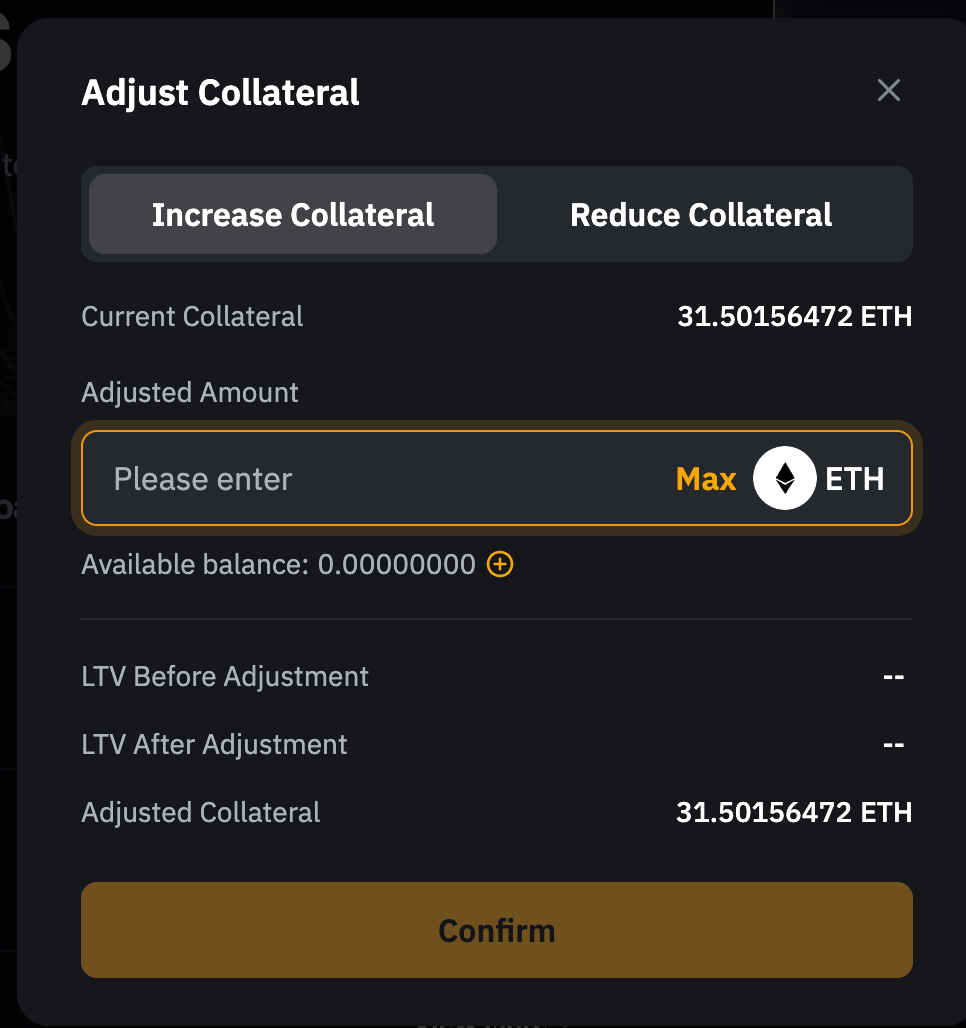Click the Adjusted Amount input field
This screenshot has height=1028, width=966.
coord(380,479)
